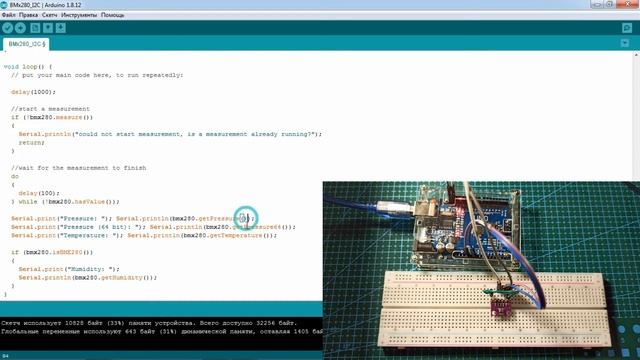Click the console line 'Глобальные переменные используют'
Viewport: 640px width, 360px height.
(x=162, y=331)
